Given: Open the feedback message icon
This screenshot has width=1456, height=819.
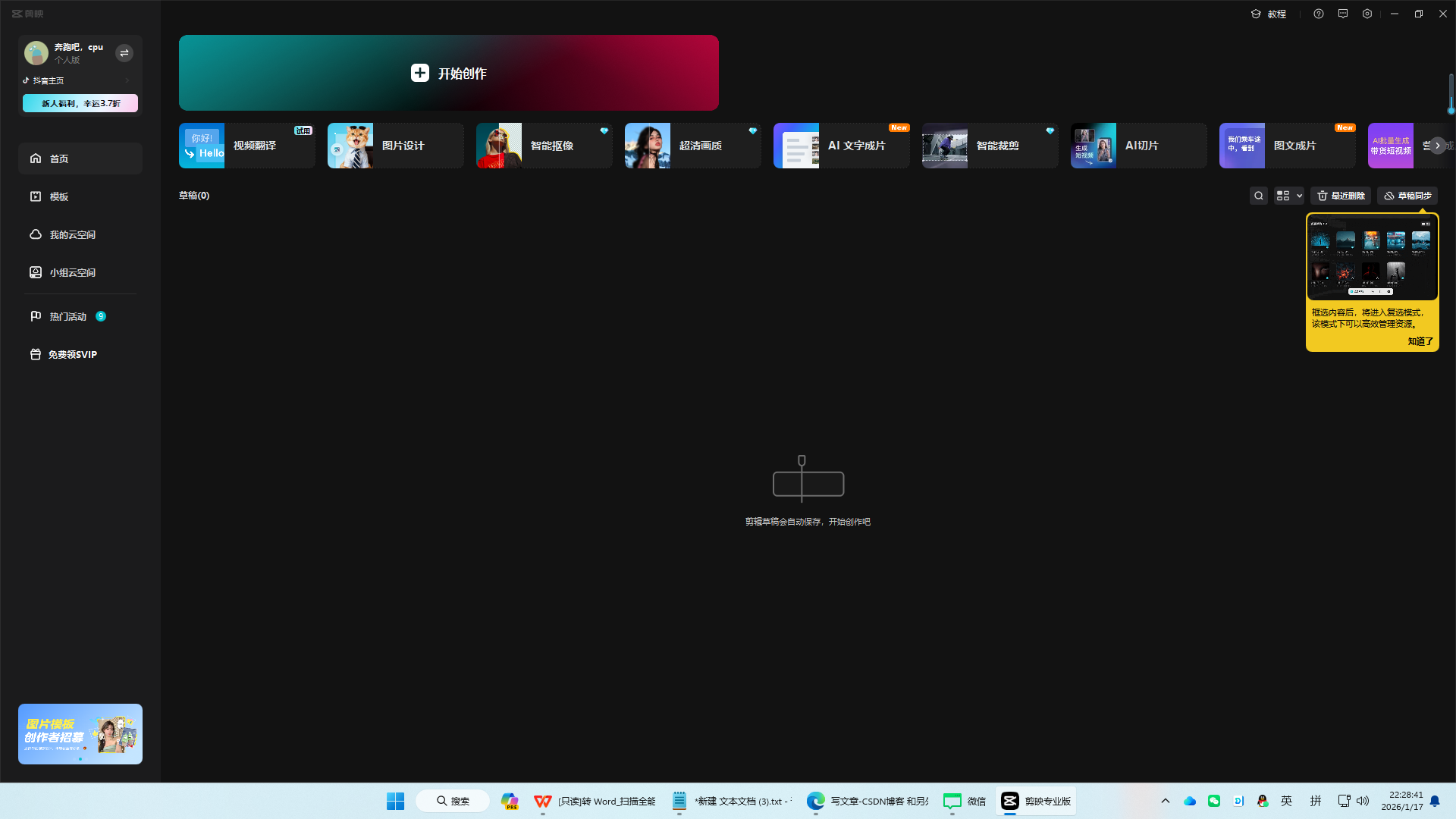Looking at the screenshot, I should pyautogui.click(x=1343, y=14).
